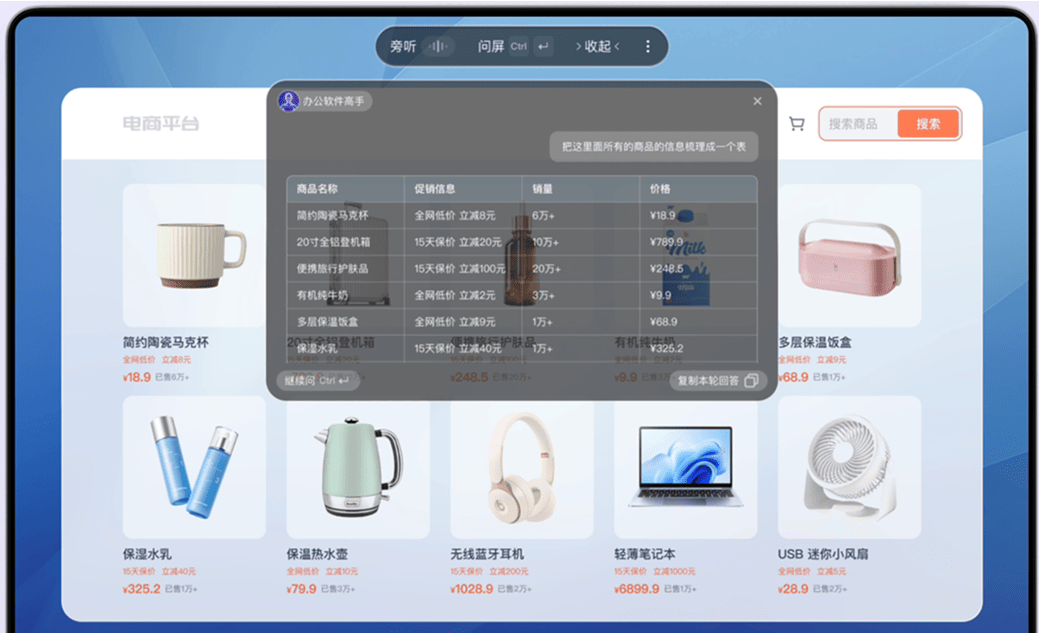Image resolution: width=1040 pixels, height=633 pixels.
Task: Click the ¥79.9 kettle price
Action: coord(302,589)
